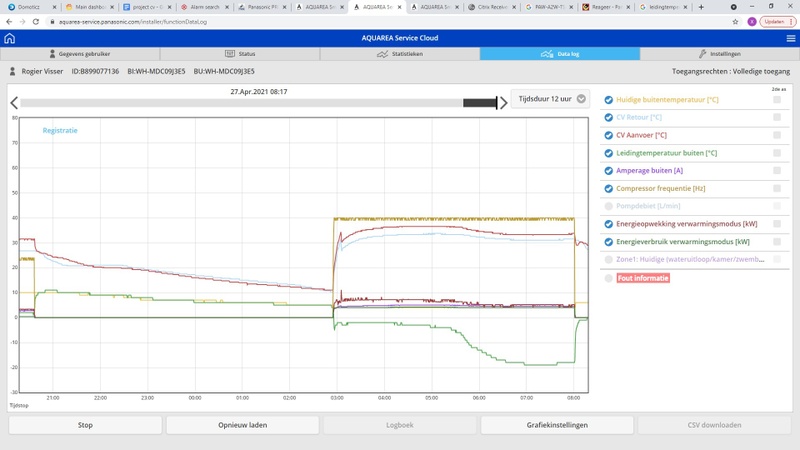Image resolution: width=800 pixels, height=450 pixels.
Task: Toggle Energieopwekking verwarmingsmodus series
Action: [609, 224]
